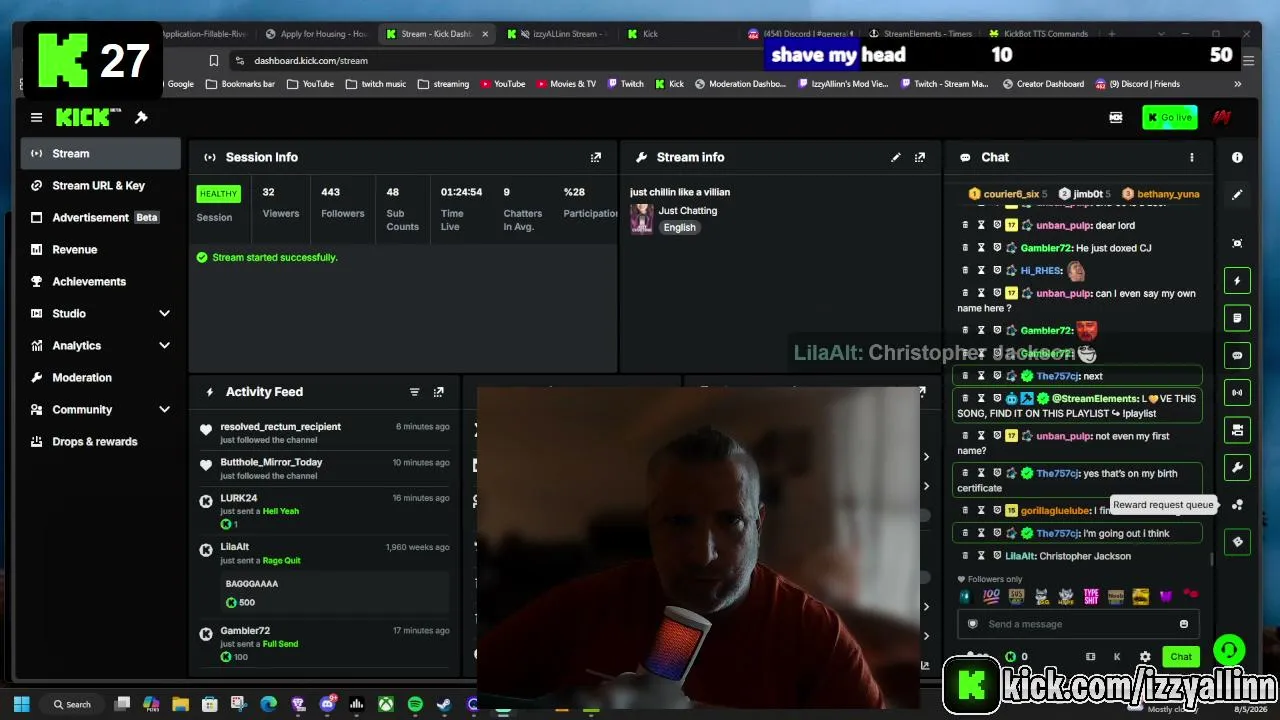Open the broadcast signal widget in right sidebar
This screenshot has width=1280, height=720.
click(x=1237, y=392)
